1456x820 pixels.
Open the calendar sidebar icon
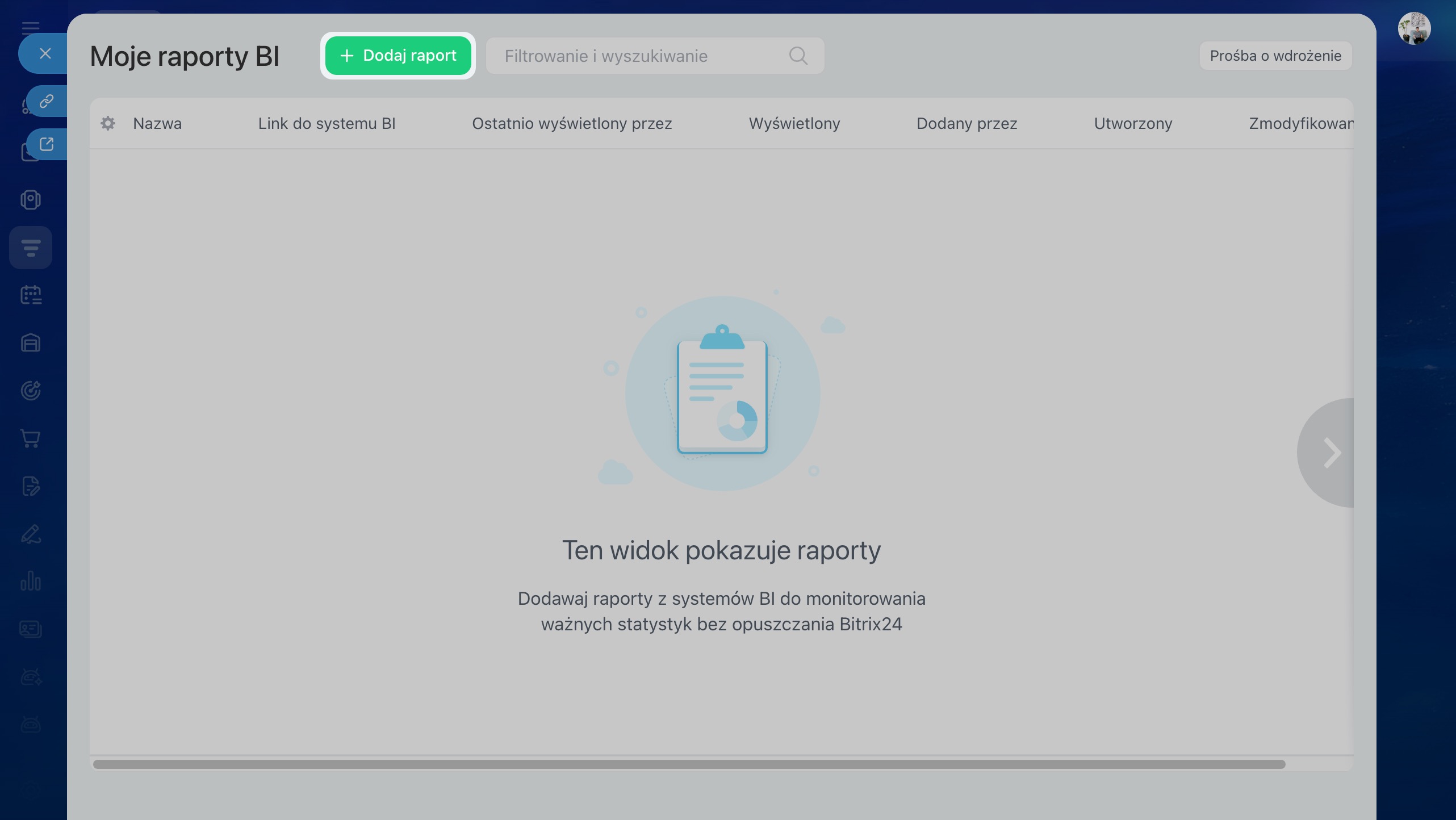click(31, 295)
